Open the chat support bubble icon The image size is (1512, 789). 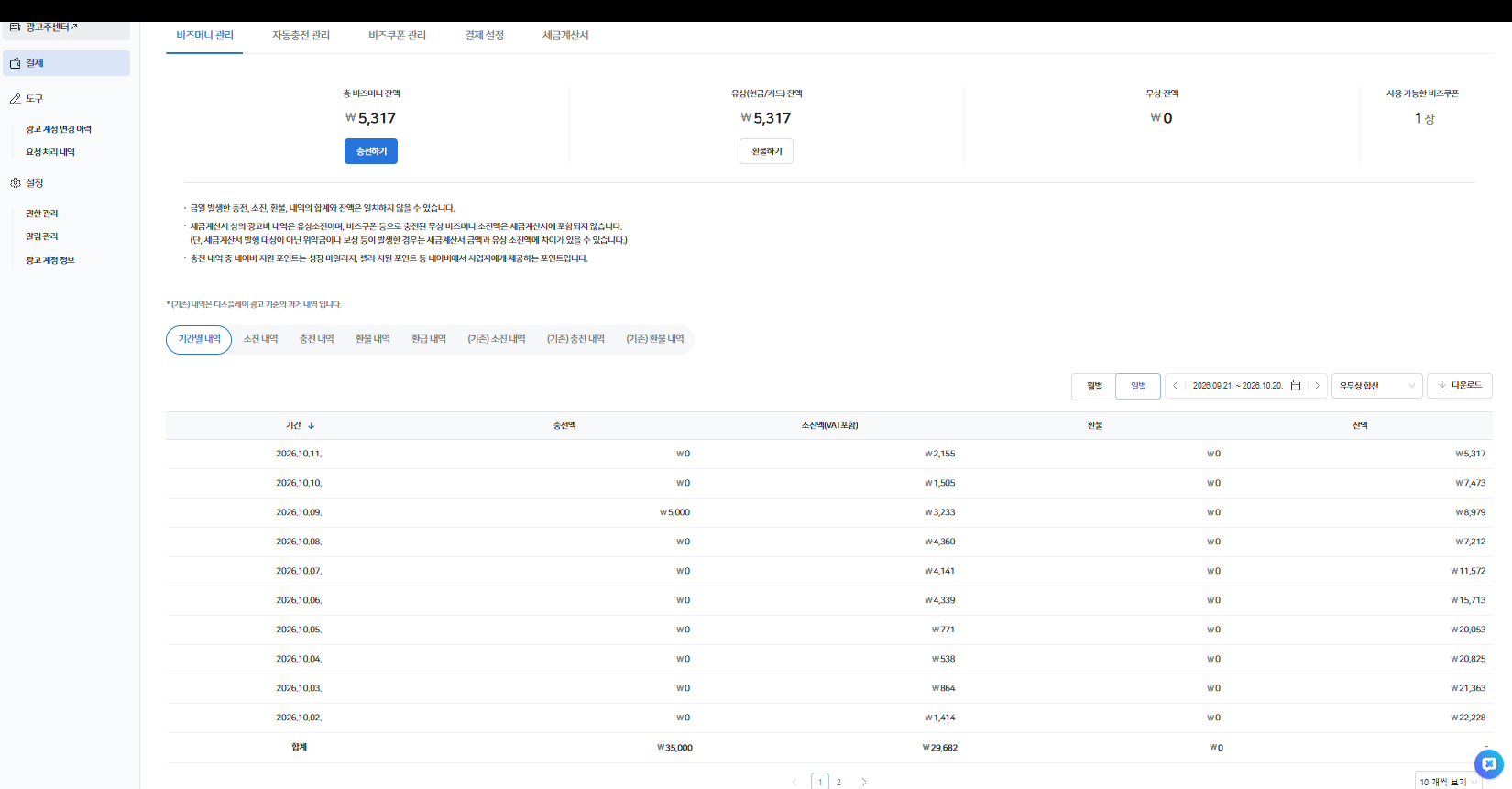(1489, 763)
